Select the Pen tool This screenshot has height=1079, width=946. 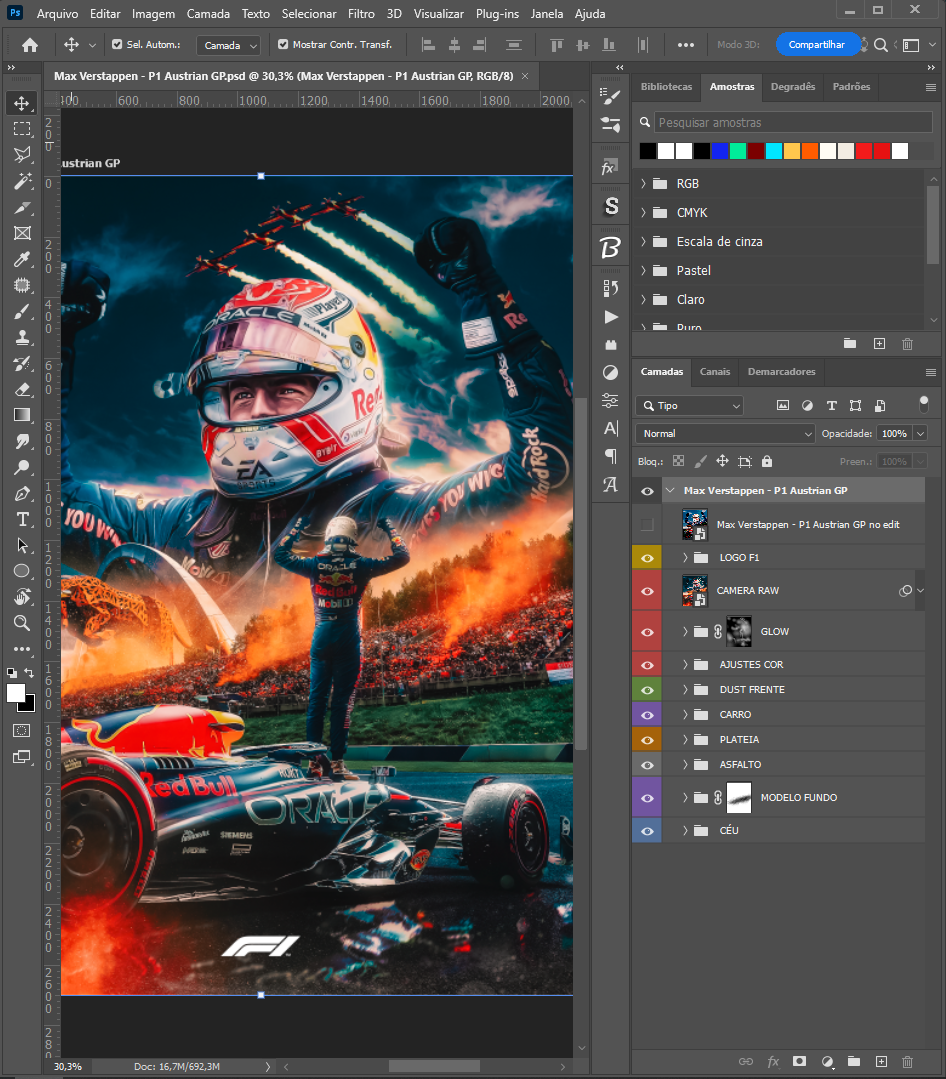click(22, 493)
